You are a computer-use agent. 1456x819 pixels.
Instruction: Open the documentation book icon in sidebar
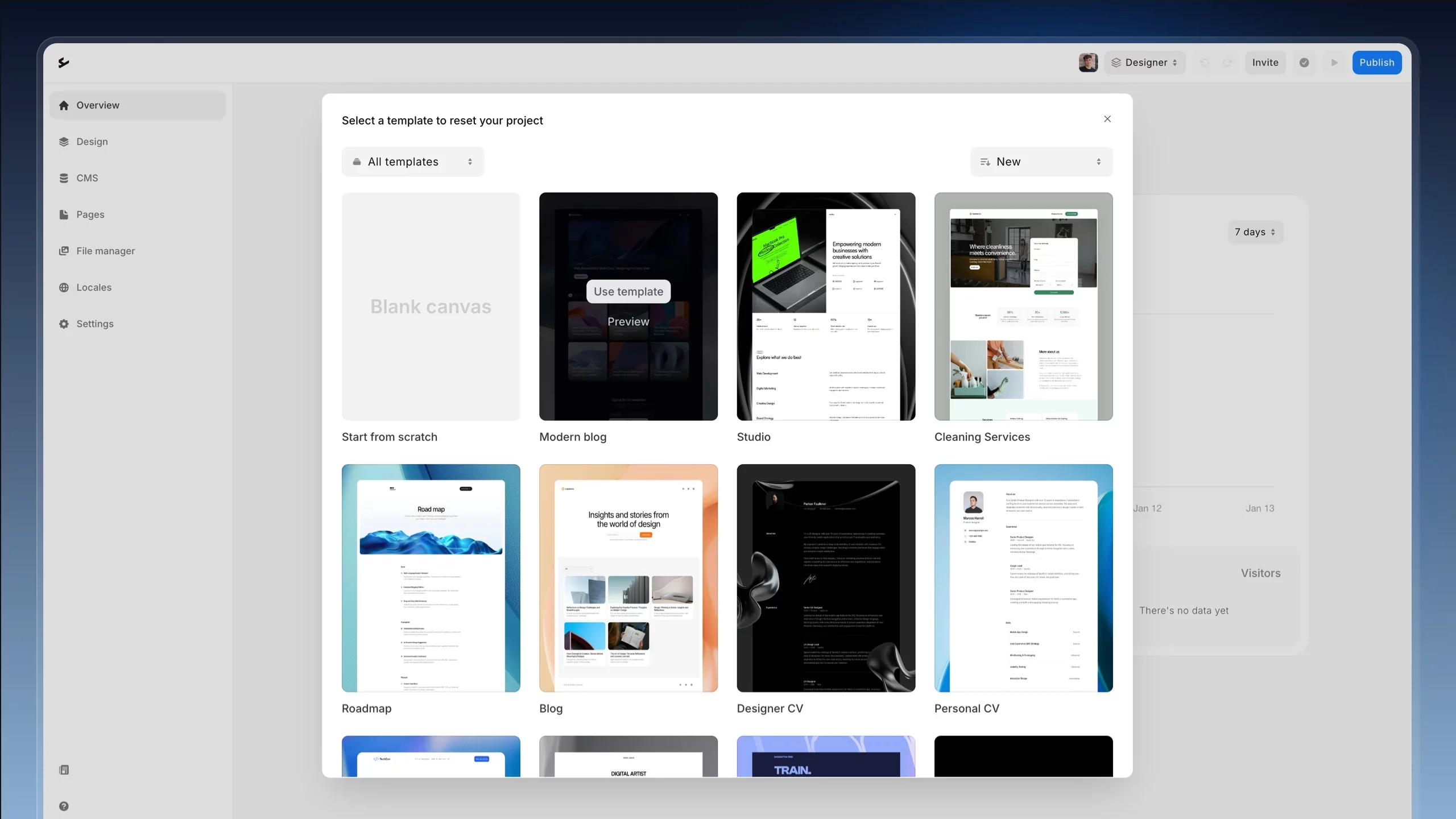(x=64, y=770)
